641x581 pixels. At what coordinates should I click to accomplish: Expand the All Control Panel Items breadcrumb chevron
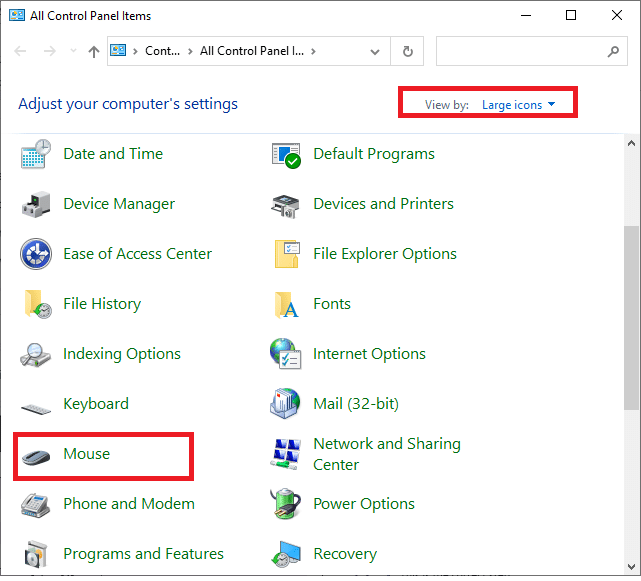313,51
